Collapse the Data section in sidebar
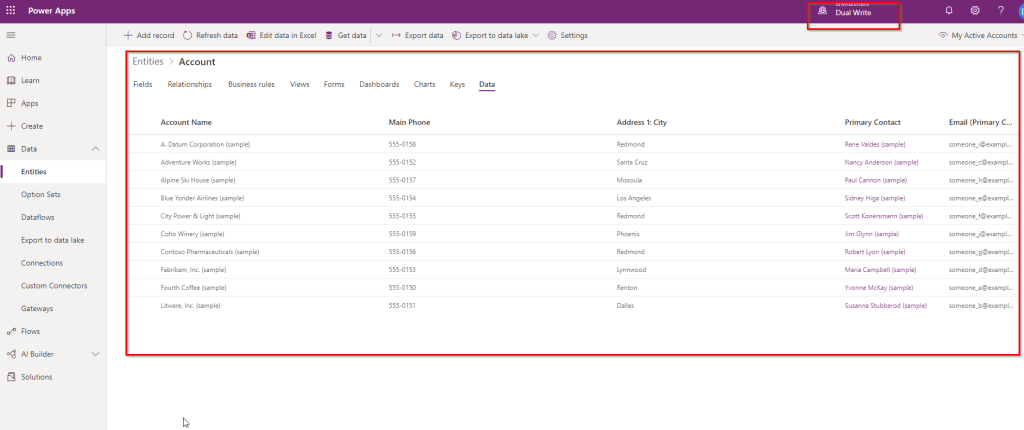This screenshot has width=1024, height=430. coord(95,149)
